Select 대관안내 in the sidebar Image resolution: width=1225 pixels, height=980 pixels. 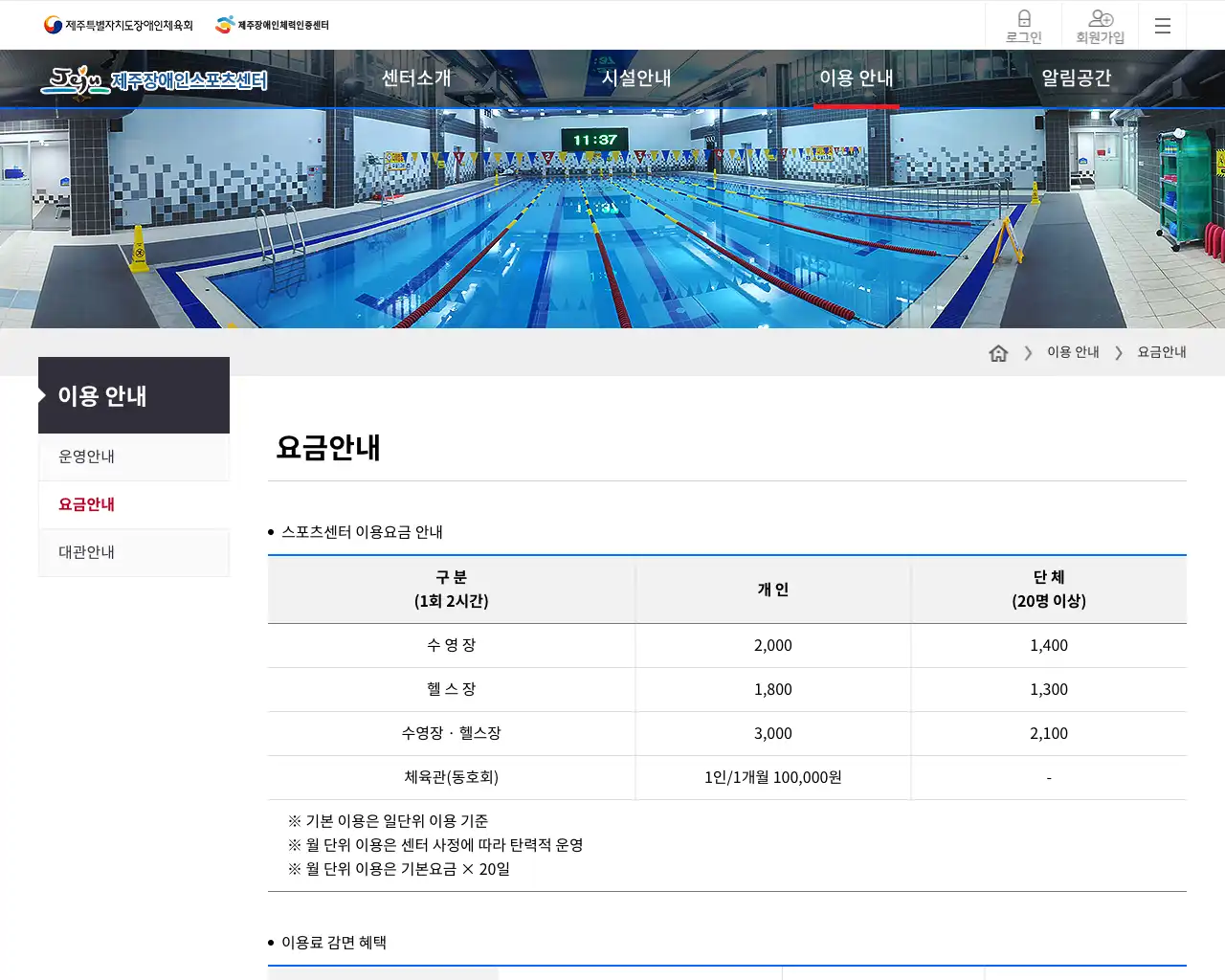pyautogui.click(x=134, y=552)
